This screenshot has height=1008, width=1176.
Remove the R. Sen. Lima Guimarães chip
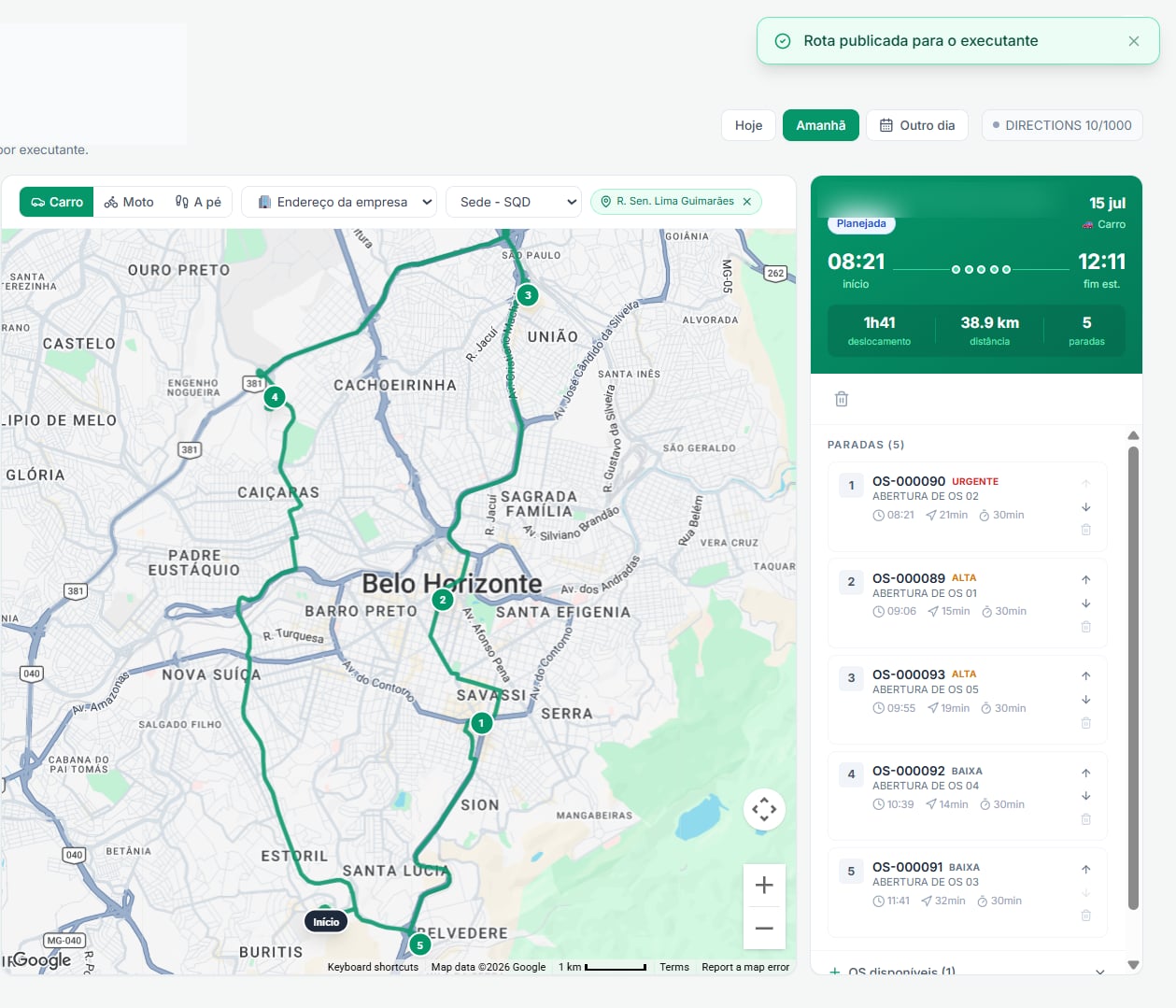(747, 202)
